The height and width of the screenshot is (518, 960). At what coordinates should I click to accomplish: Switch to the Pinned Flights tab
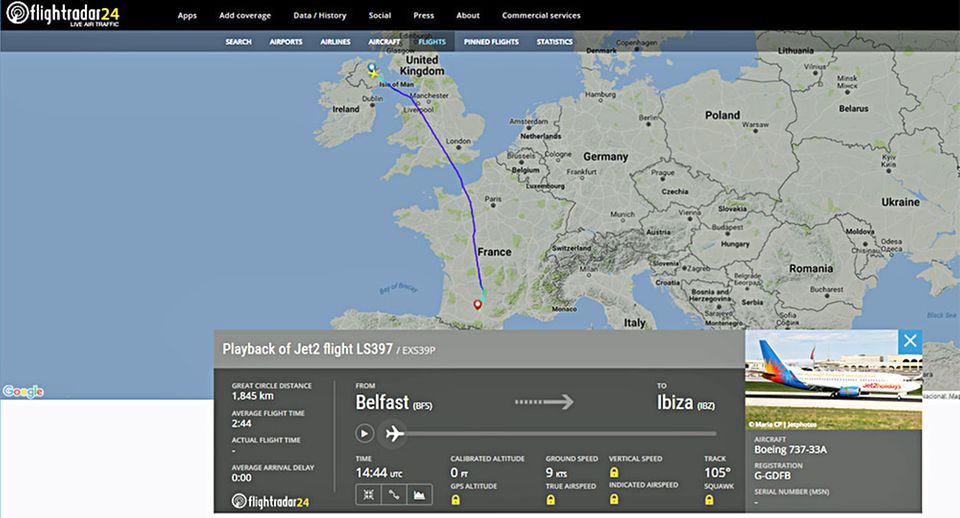click(x=491, y=42)
